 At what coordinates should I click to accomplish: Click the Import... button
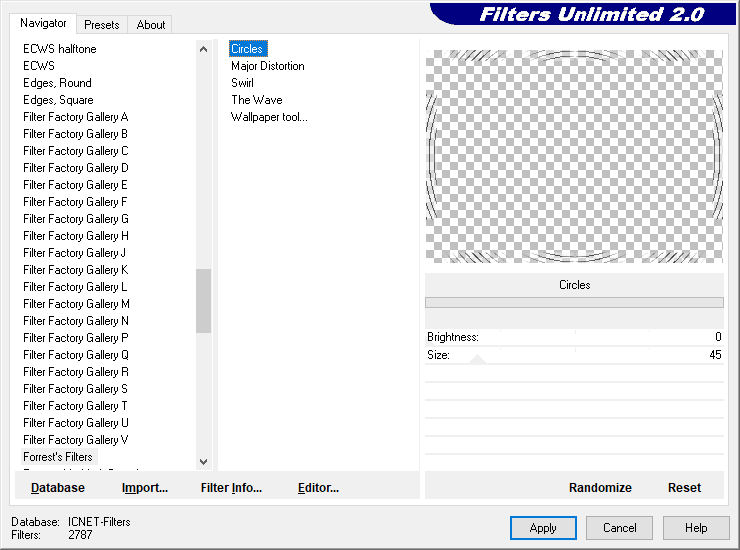(145, 488)
